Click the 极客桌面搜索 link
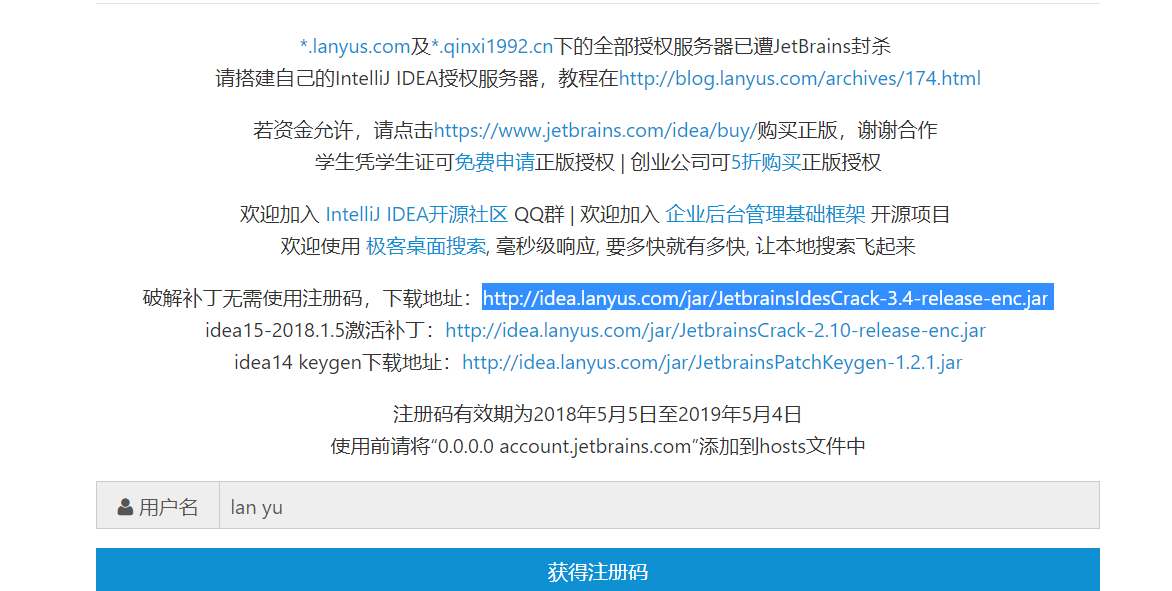The width and height of the screenshot is (1172, 591). pos(426,246)
